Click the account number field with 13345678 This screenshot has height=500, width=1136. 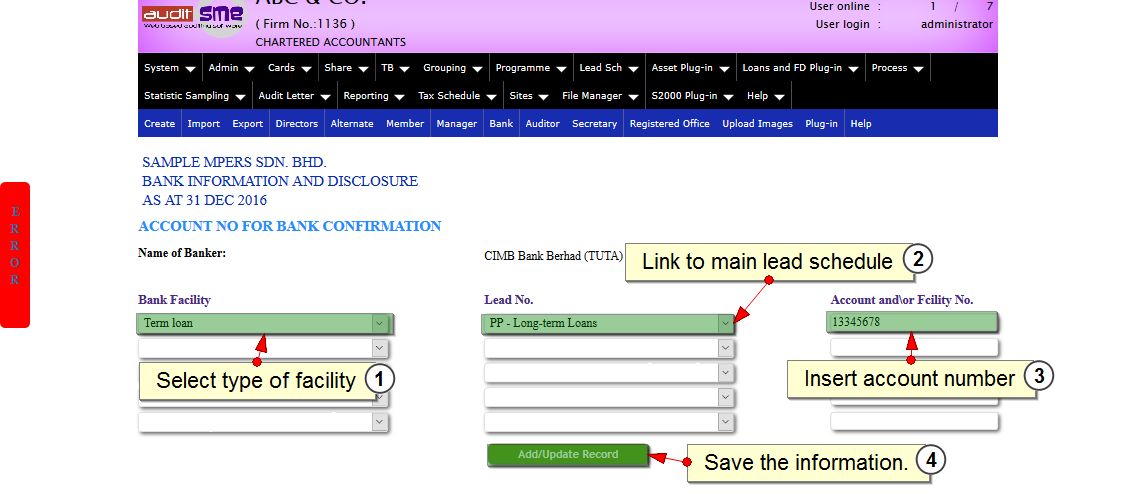(x=913, y=322)
